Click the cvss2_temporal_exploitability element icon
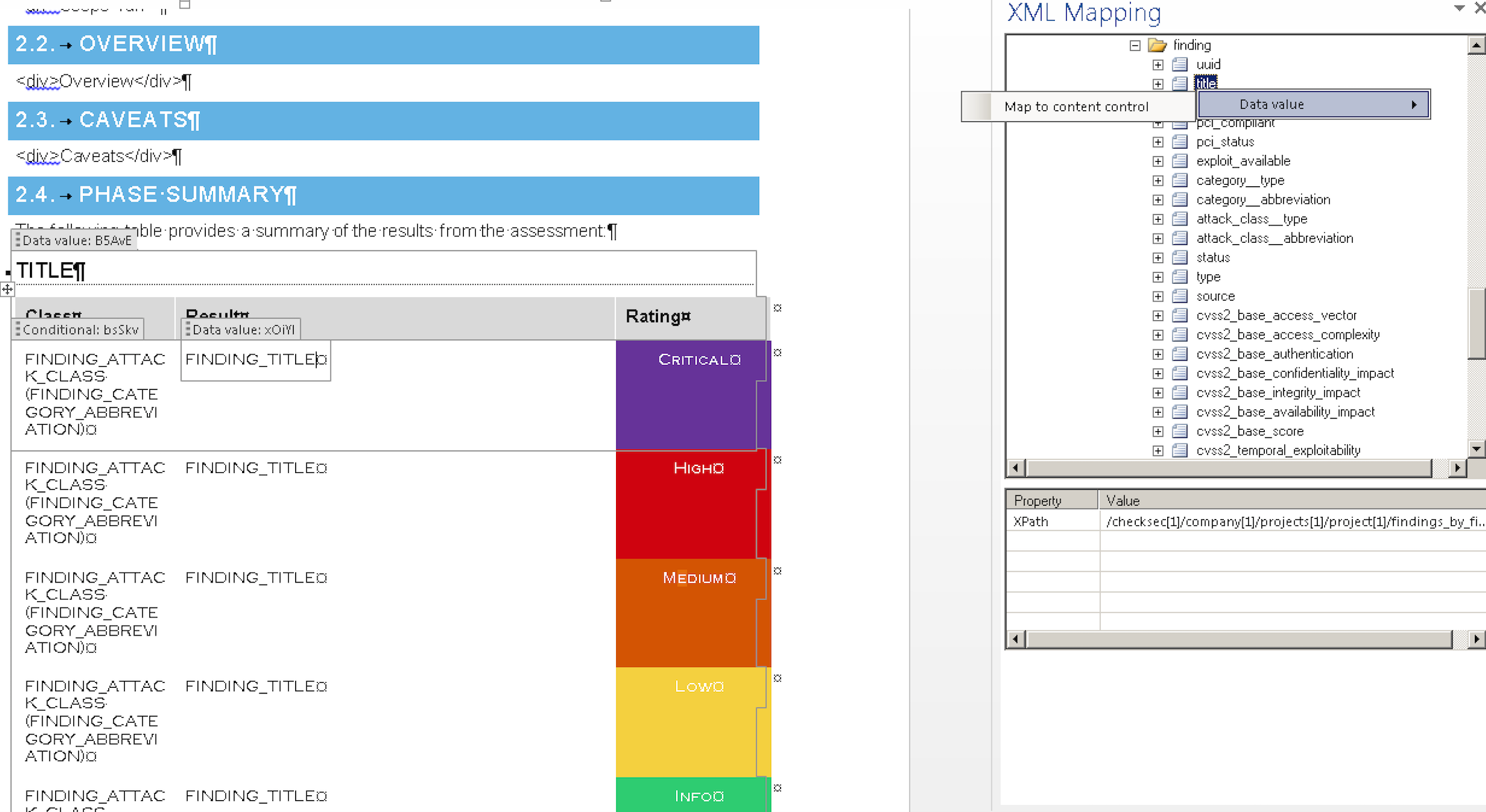Viewport: 1486px width, 812px height. 1180,451
